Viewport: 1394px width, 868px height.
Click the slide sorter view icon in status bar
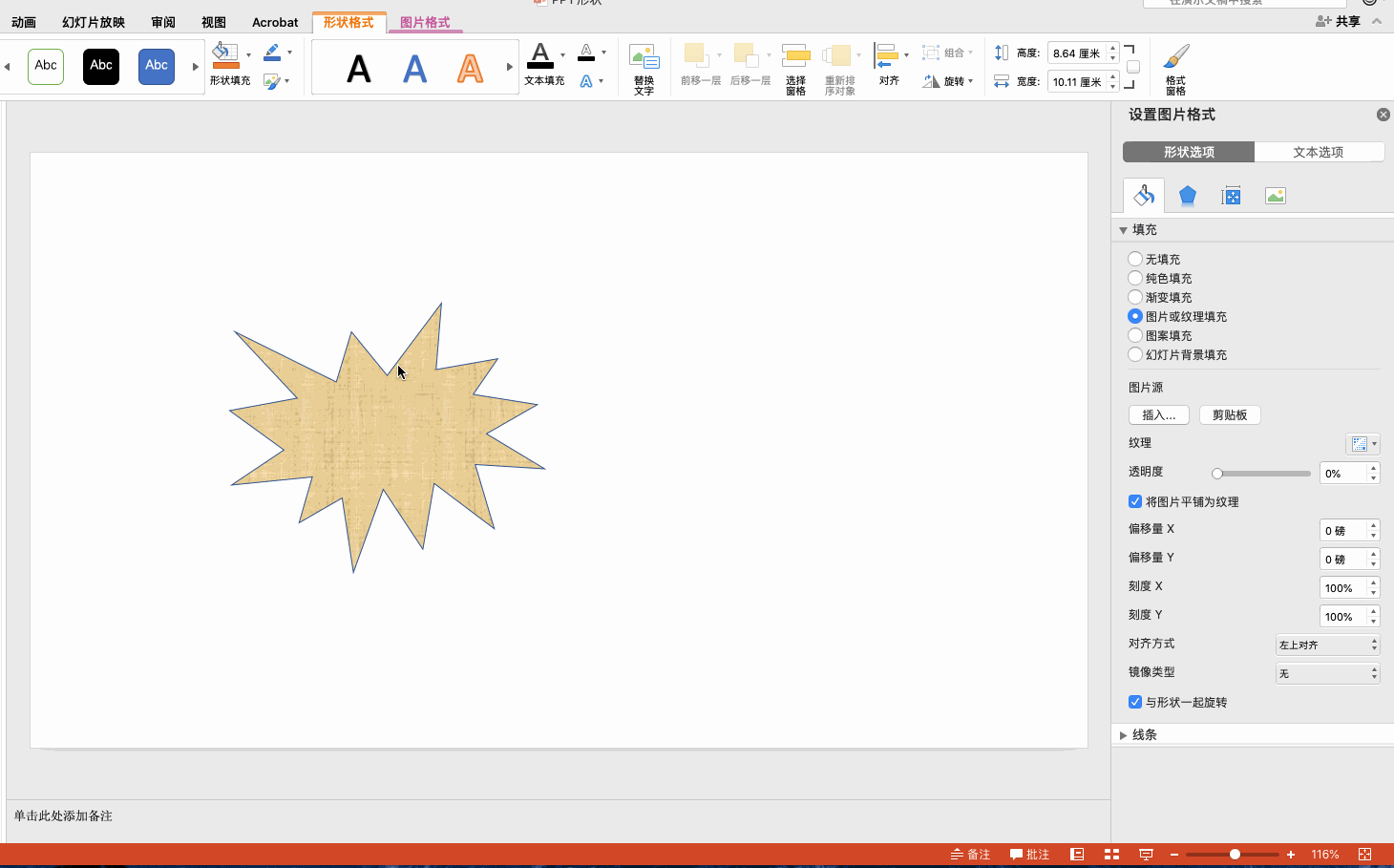1111,855
